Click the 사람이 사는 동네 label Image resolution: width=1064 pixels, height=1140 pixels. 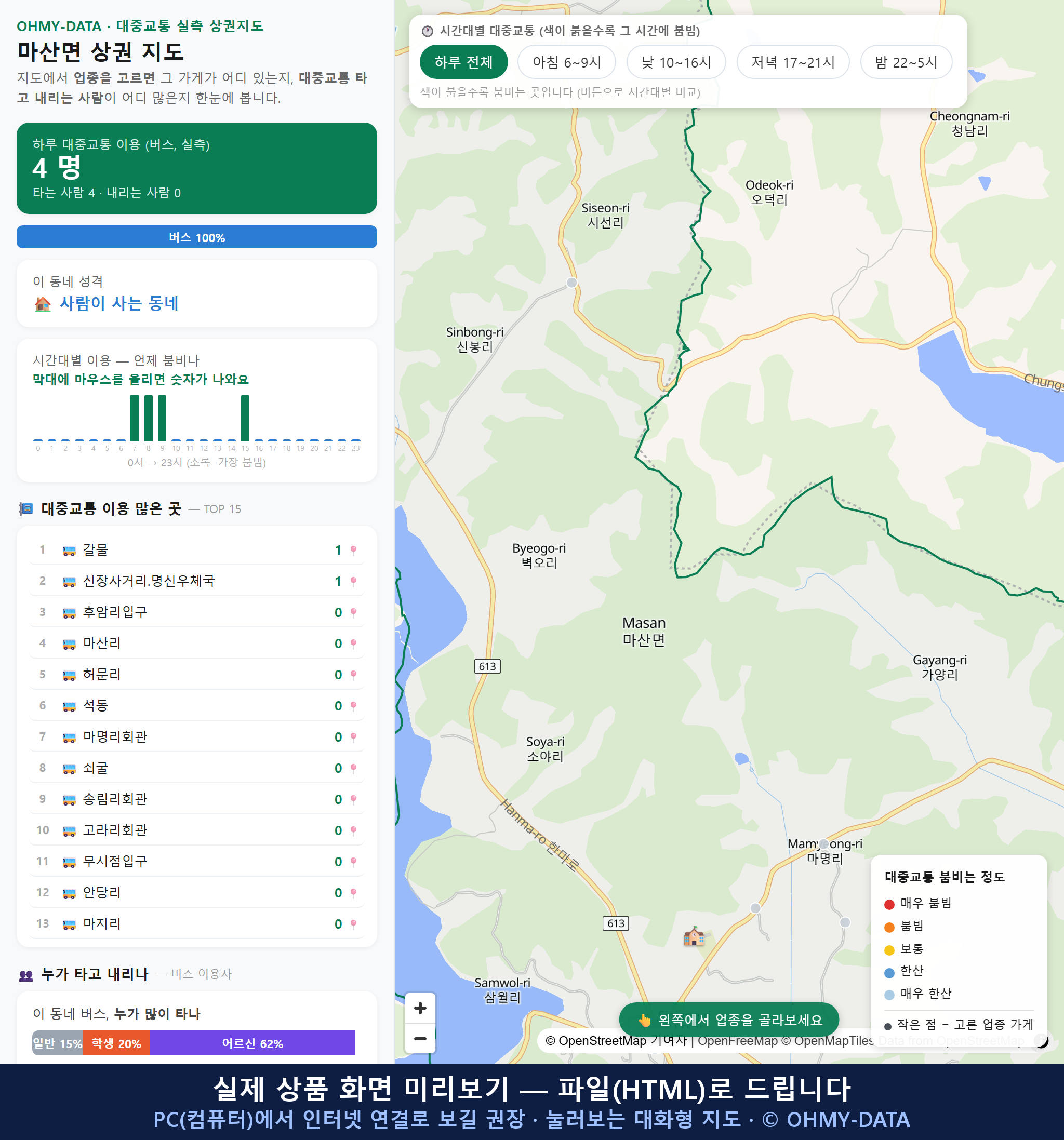click(x=119, y=303)
